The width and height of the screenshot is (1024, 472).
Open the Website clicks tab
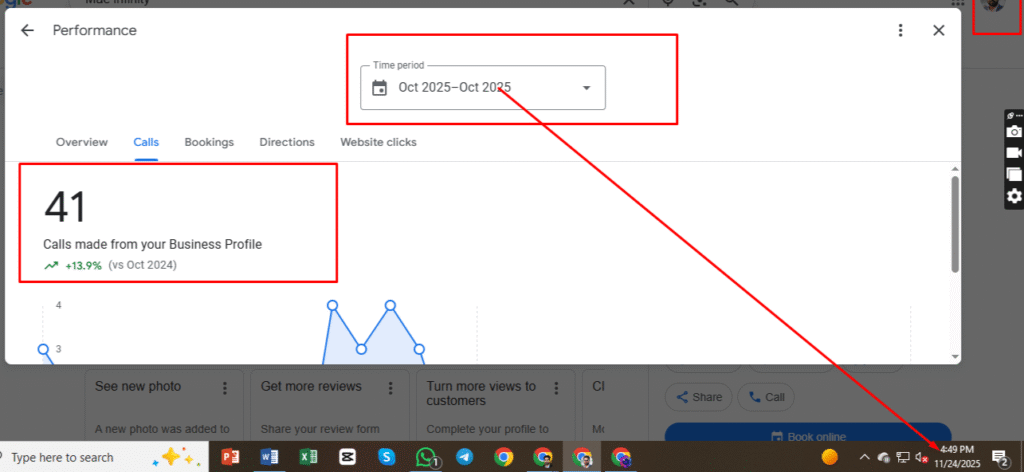click(378, 142)
